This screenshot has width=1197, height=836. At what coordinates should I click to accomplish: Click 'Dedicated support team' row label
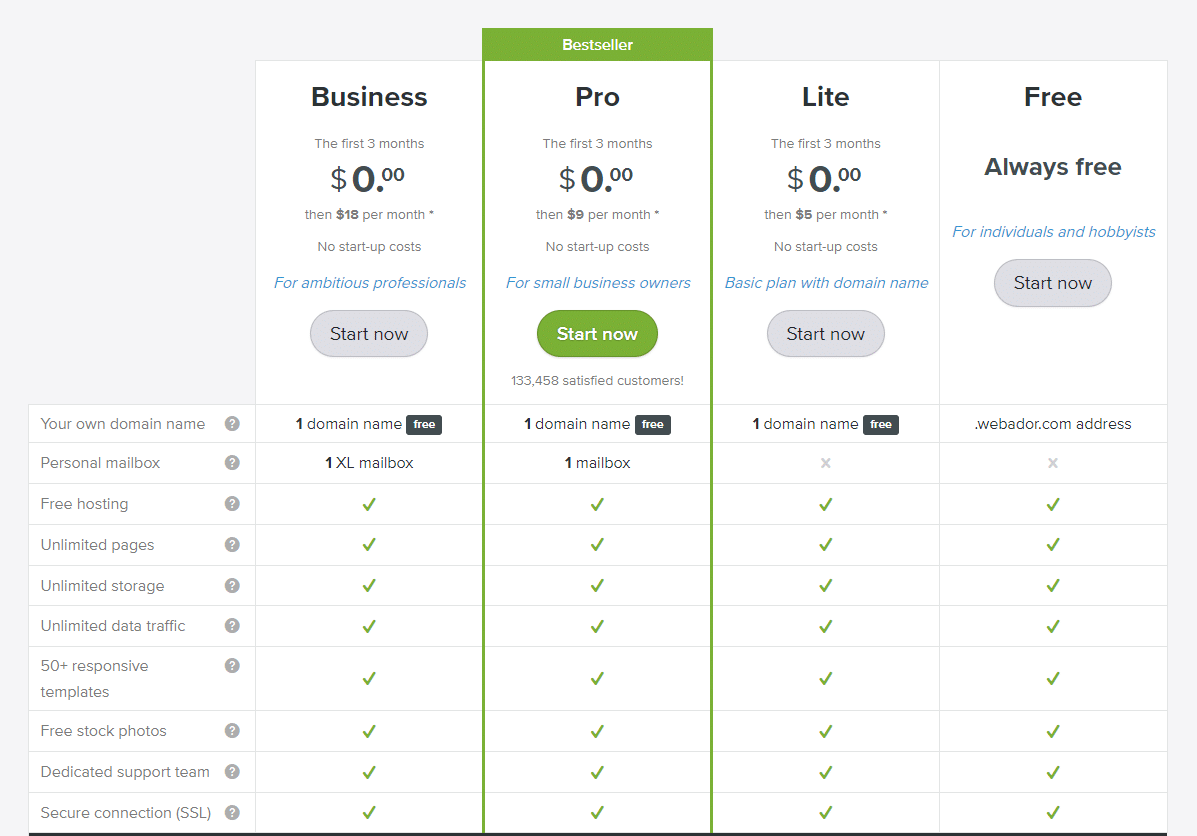[125, 772]
